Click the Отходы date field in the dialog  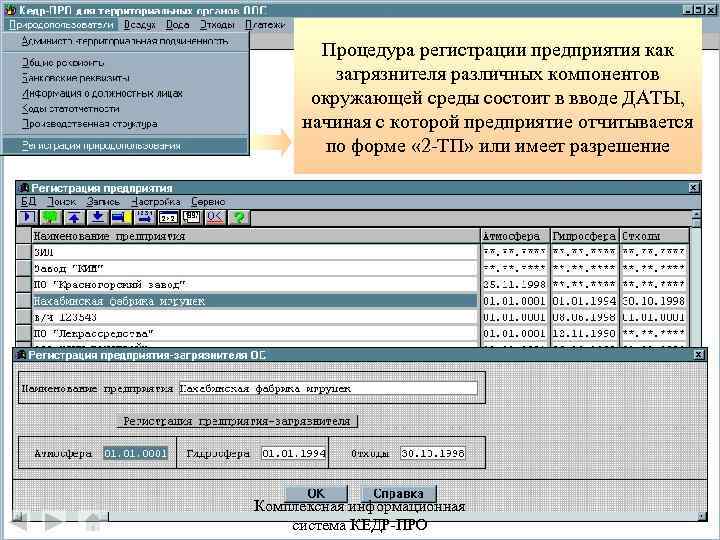pyautogui.click(x=433, y=453)
